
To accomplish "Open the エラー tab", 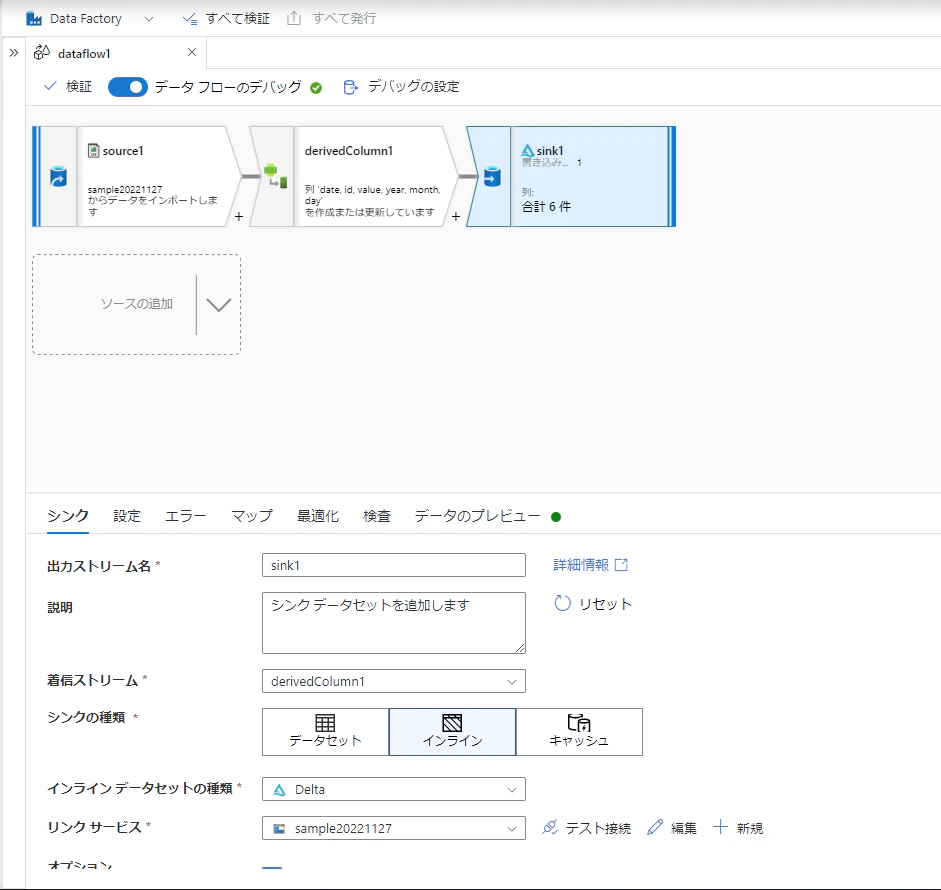I will click(185, 516).
